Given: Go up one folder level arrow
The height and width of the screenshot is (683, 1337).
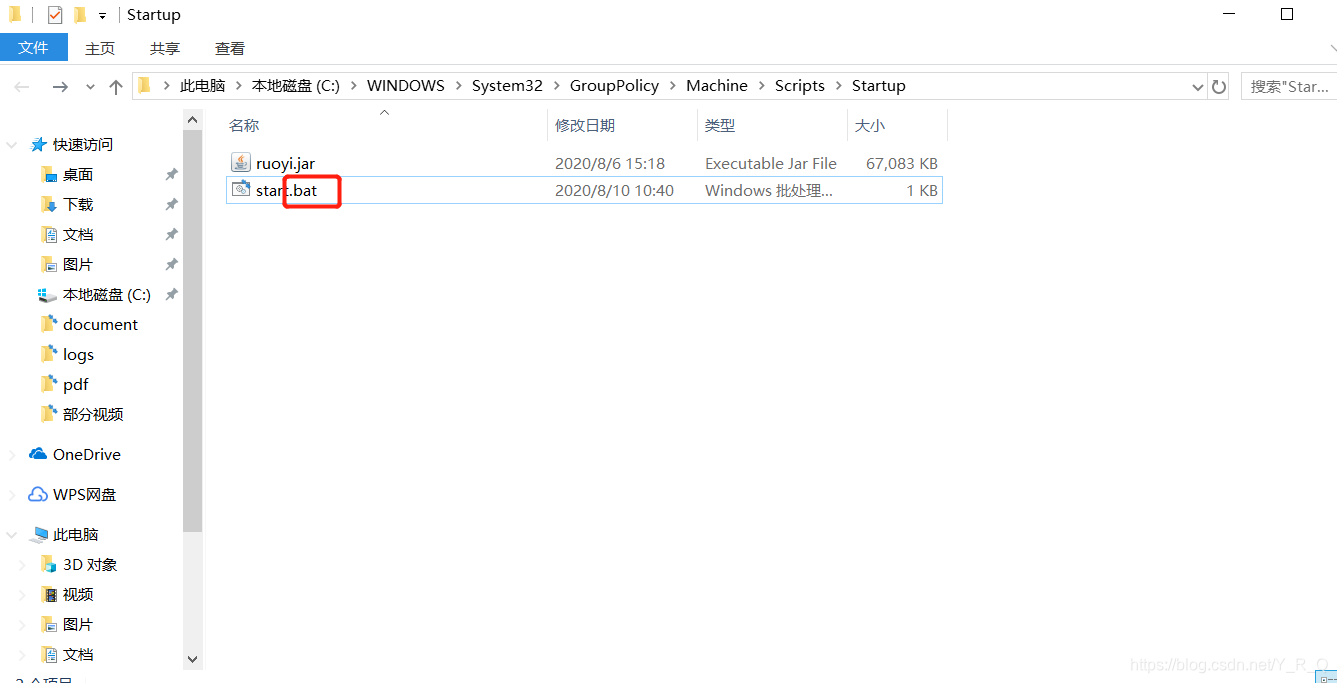Looking at the screenshot, I should tap(116, 87).
